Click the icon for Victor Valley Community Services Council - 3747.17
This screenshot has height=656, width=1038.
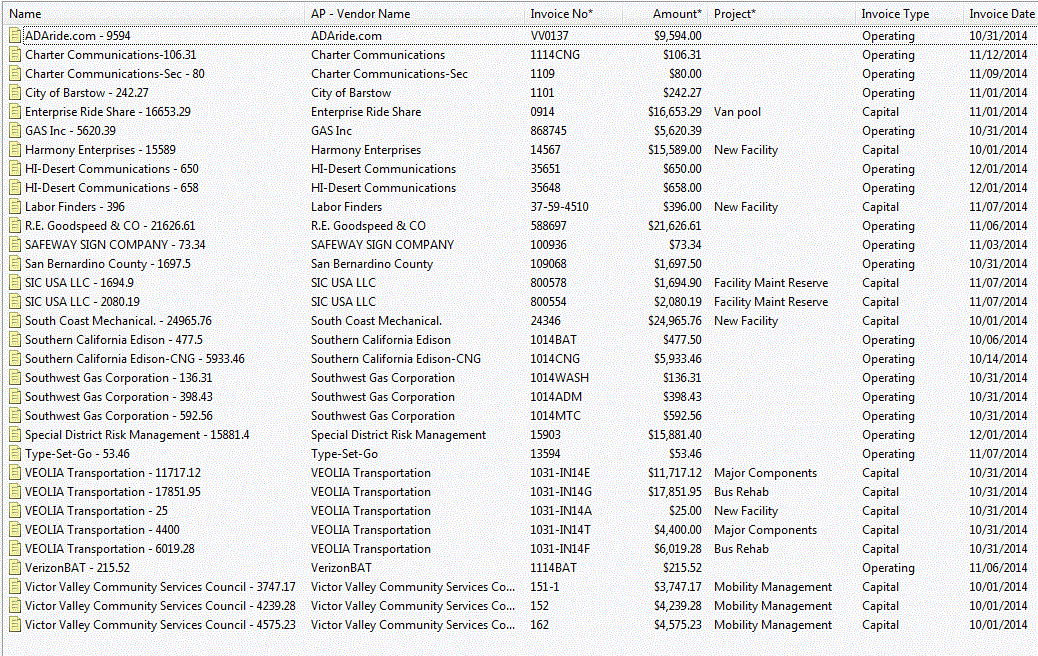click(15, 586)
